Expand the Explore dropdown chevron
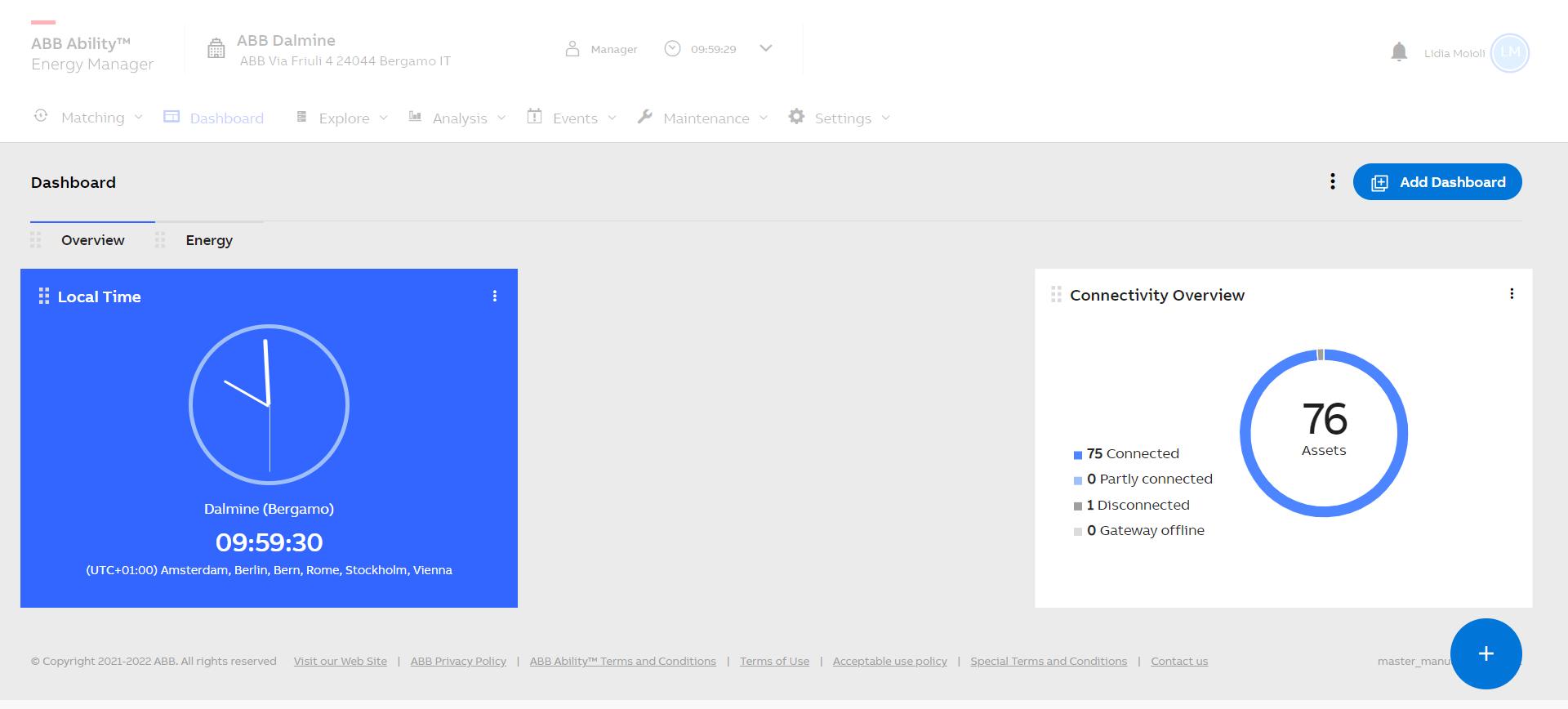Image resolution: width=1568 pixels, height=709 pixels. coord(383,118)
